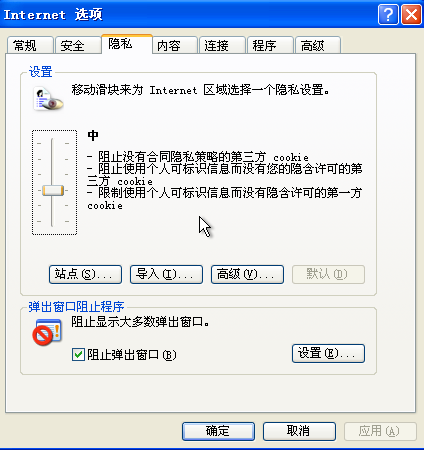Click the privacy settings eye icon
This screenshot has width=424, height=450.
pyautogui.click(x=48, y=99)
